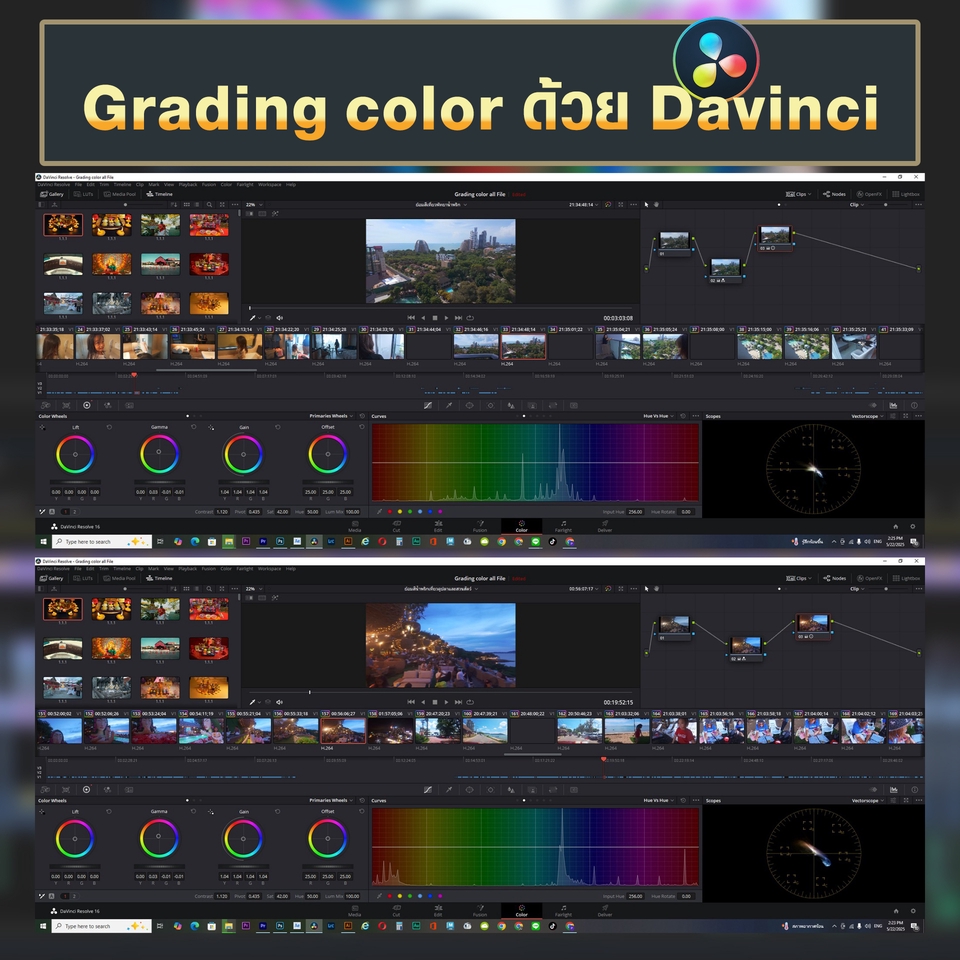Switch to the Deliver page in lower Resolve window
Image resolution: width=960 pixels, height=960 pixels.
605,911
